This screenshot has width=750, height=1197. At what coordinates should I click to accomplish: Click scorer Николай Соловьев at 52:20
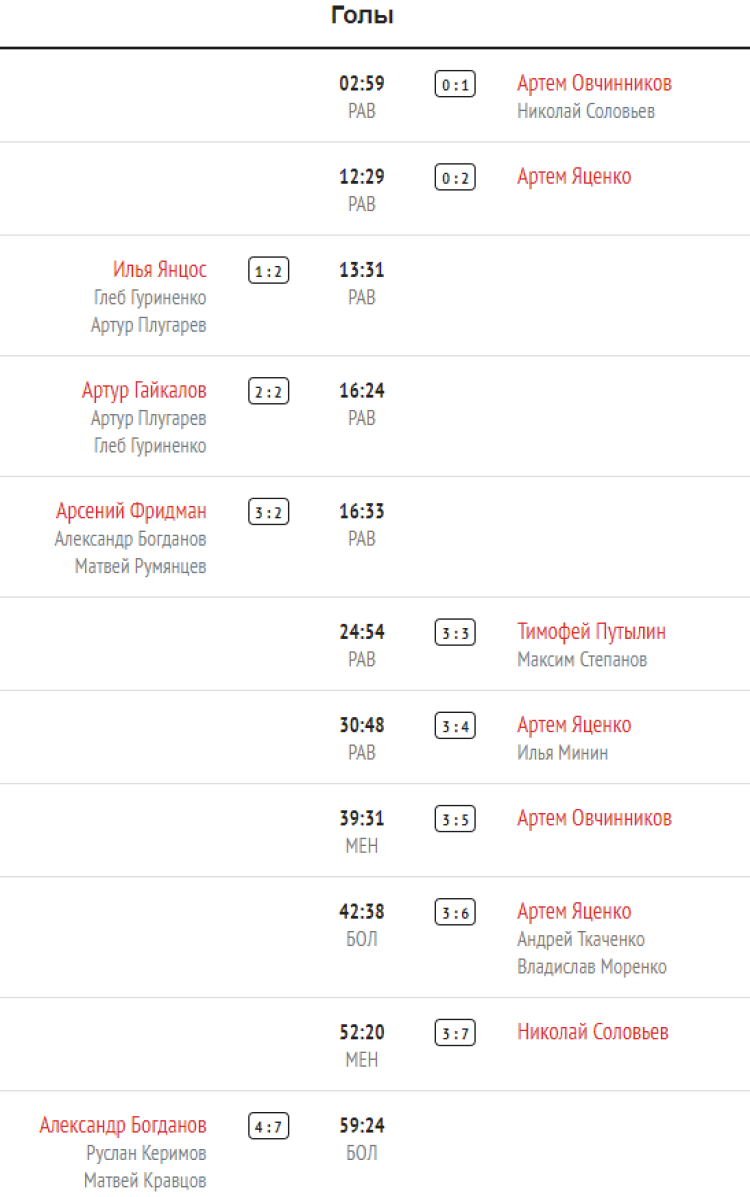click(x=592, y=1032)
